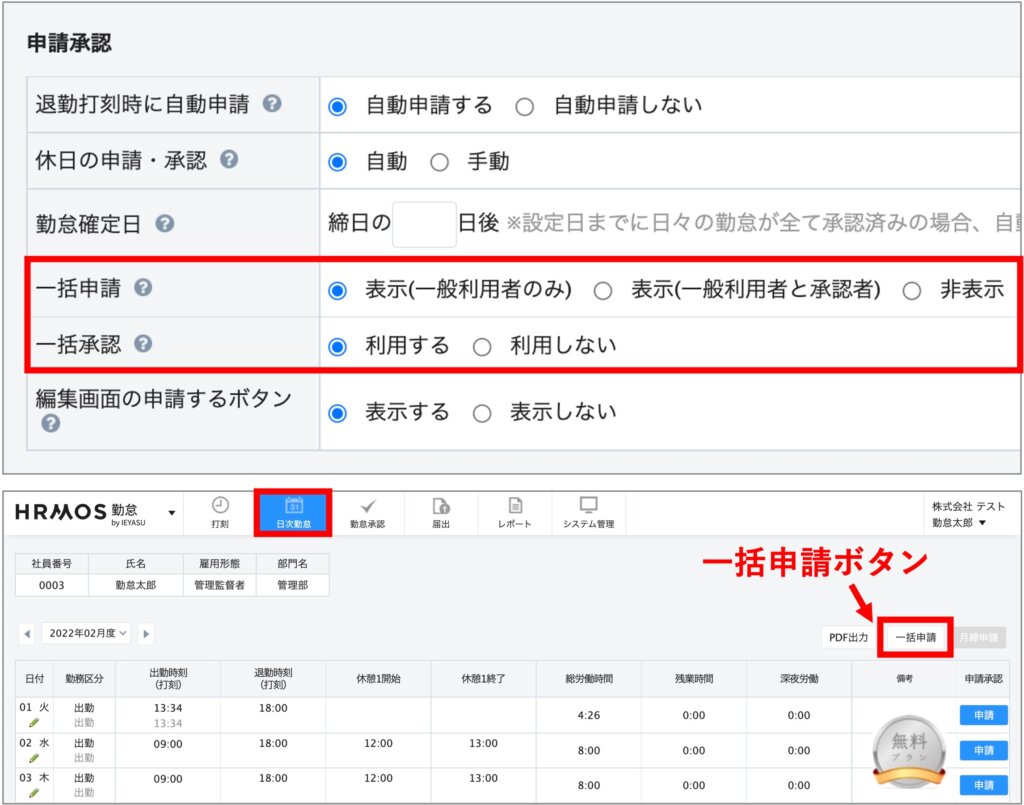Viewport: 1024px width, 805px height.
Task: Click the 一括申請 button
Action: click(x=915, y=637)
